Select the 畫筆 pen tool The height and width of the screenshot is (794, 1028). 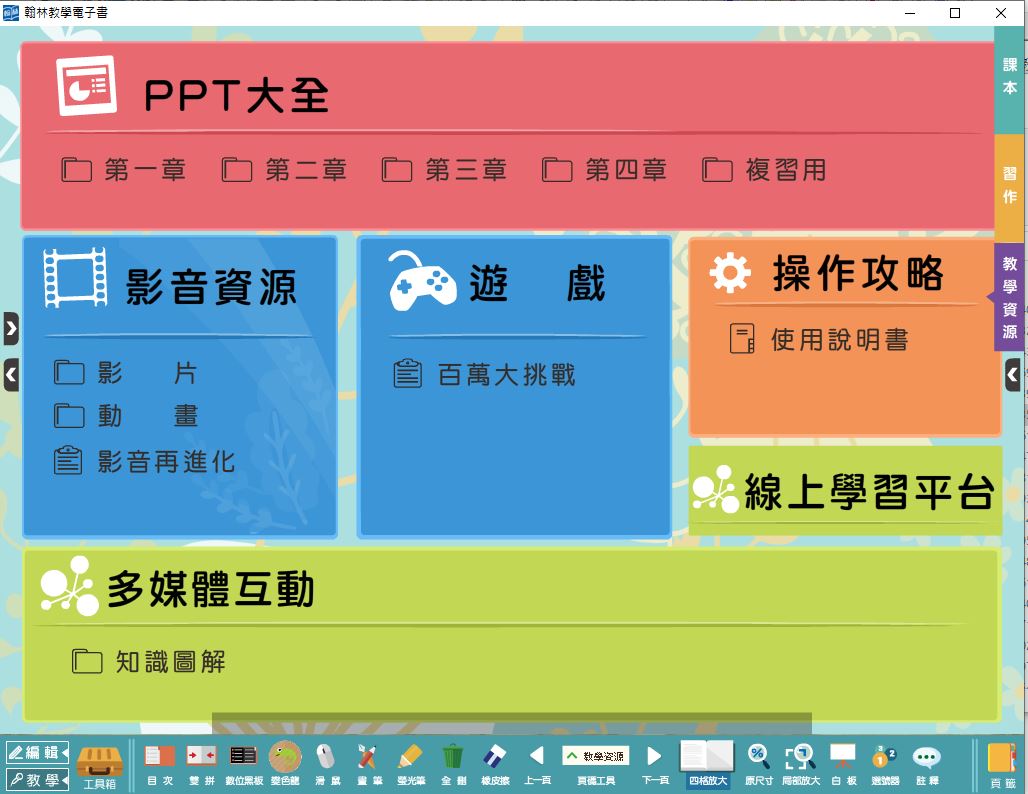pos(367,763)
